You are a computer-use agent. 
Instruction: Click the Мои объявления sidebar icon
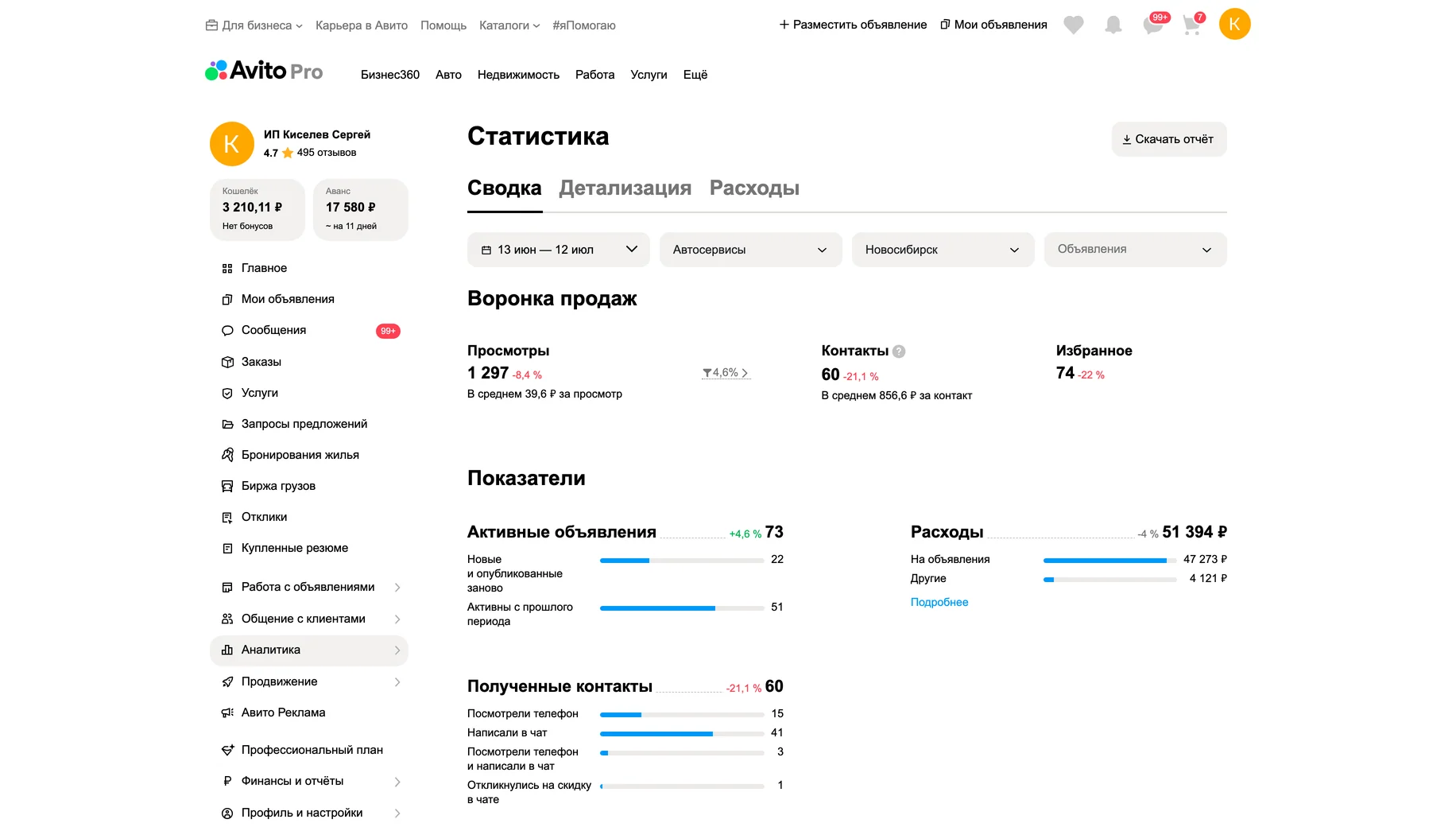227,300
